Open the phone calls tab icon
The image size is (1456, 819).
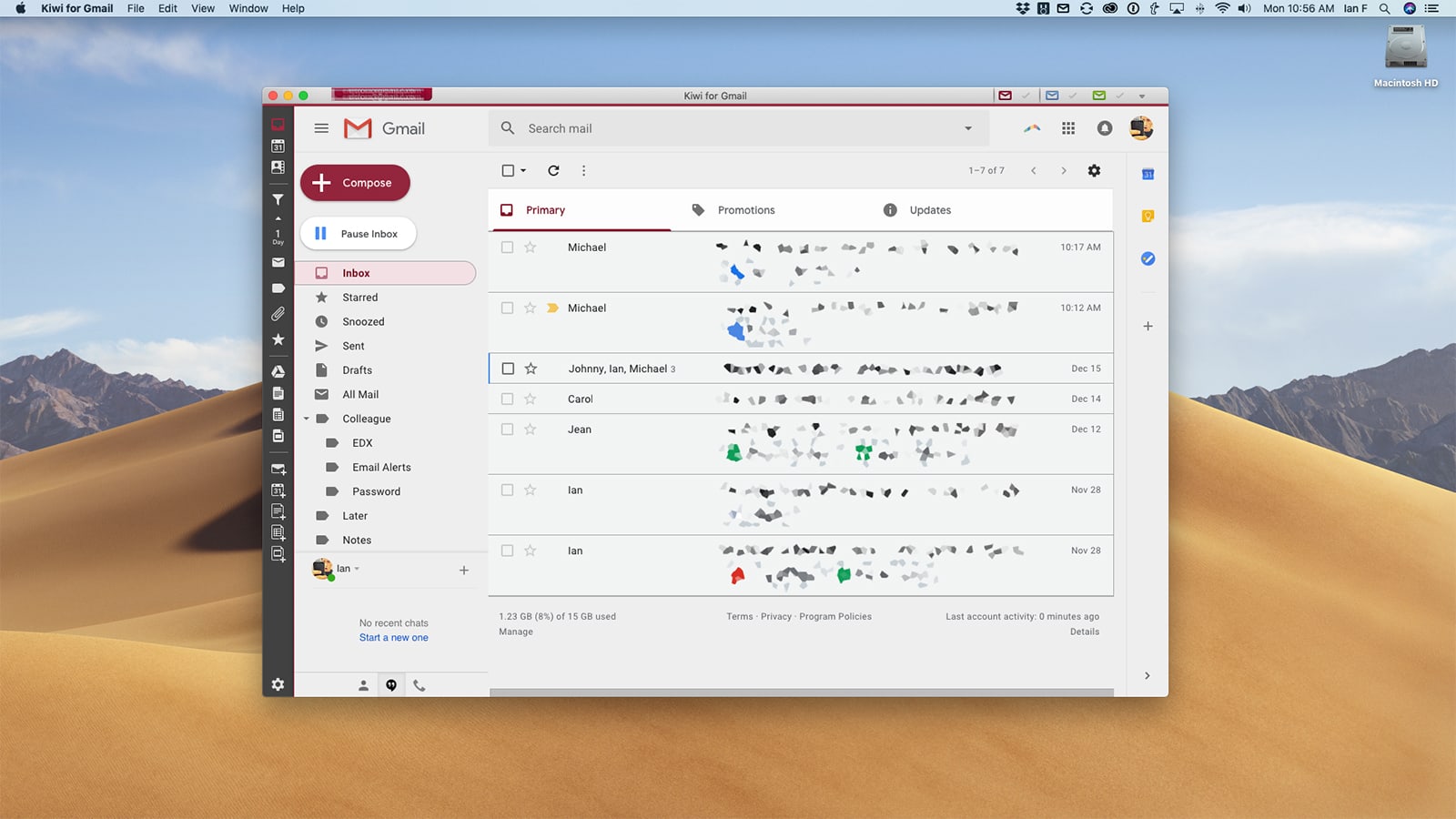pyautogui.click(x=420, y=685)
